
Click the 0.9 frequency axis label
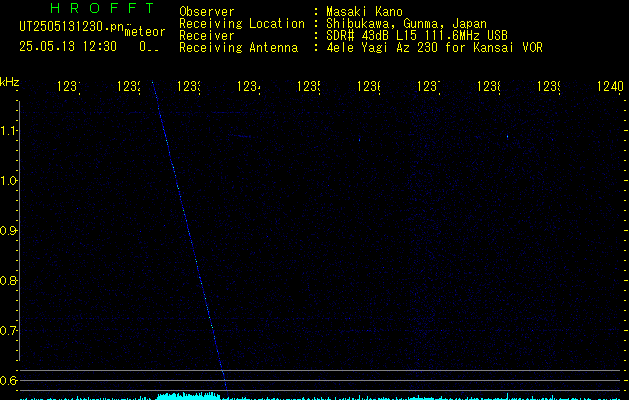click(8, 231)
